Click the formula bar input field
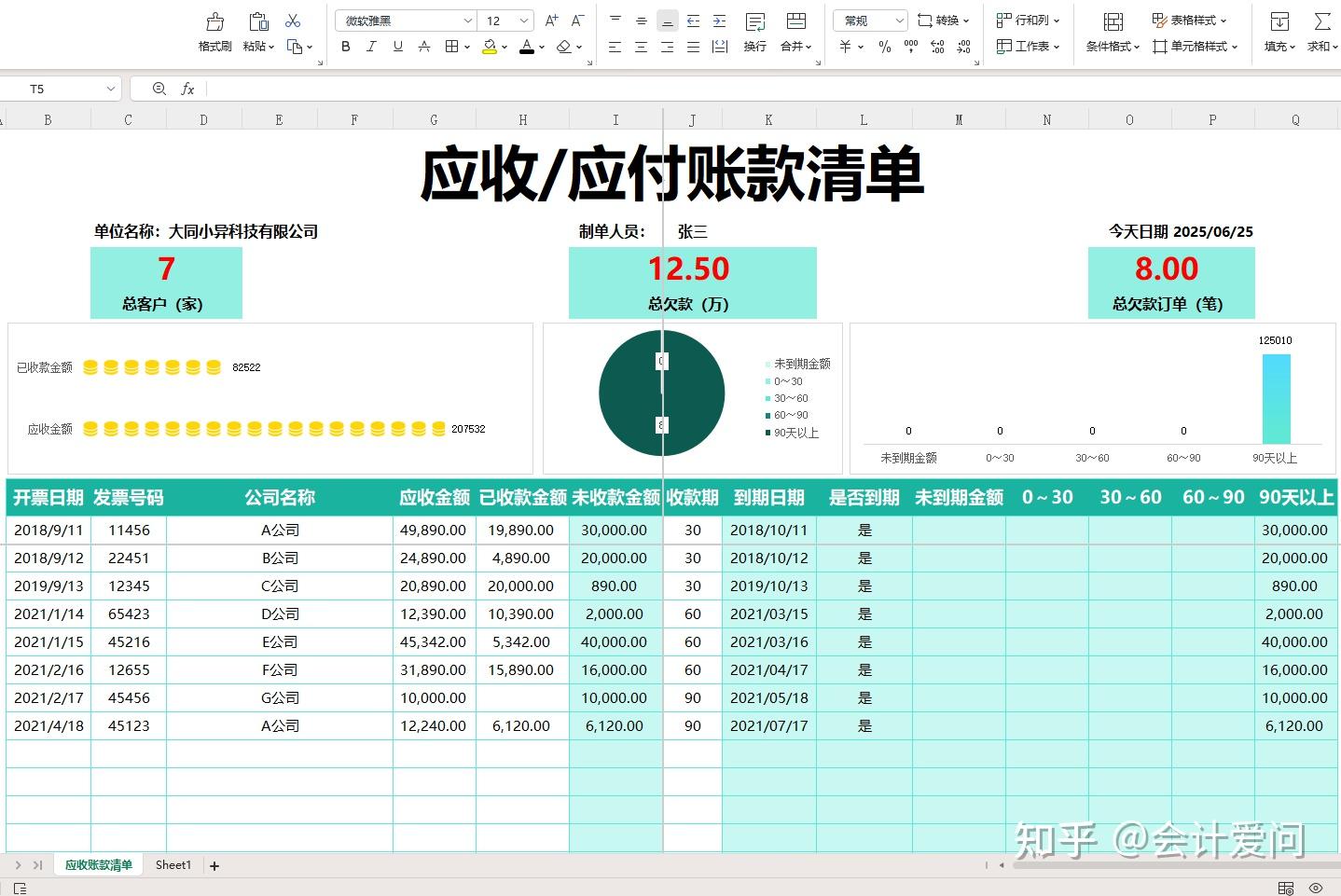 click(772, 89)
